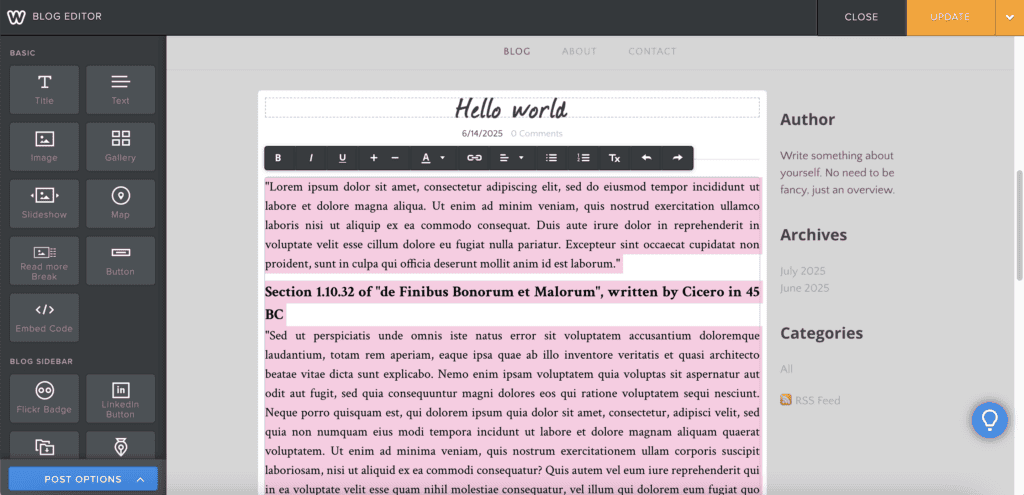Apply bulleted list formatting
The width and height of the screenshot is (1024, 495).
pos(551,158)
